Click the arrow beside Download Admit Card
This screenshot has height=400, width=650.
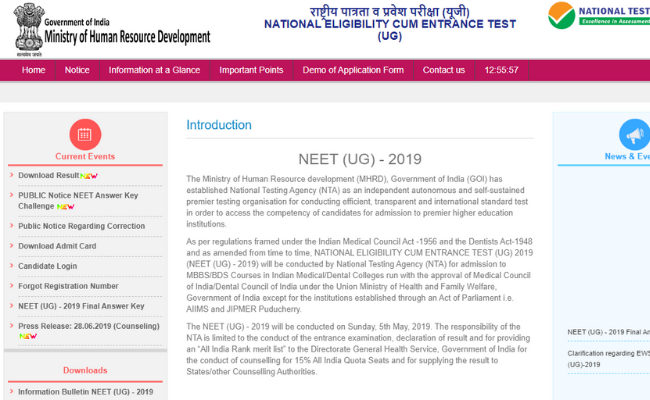tap(10, 246)
